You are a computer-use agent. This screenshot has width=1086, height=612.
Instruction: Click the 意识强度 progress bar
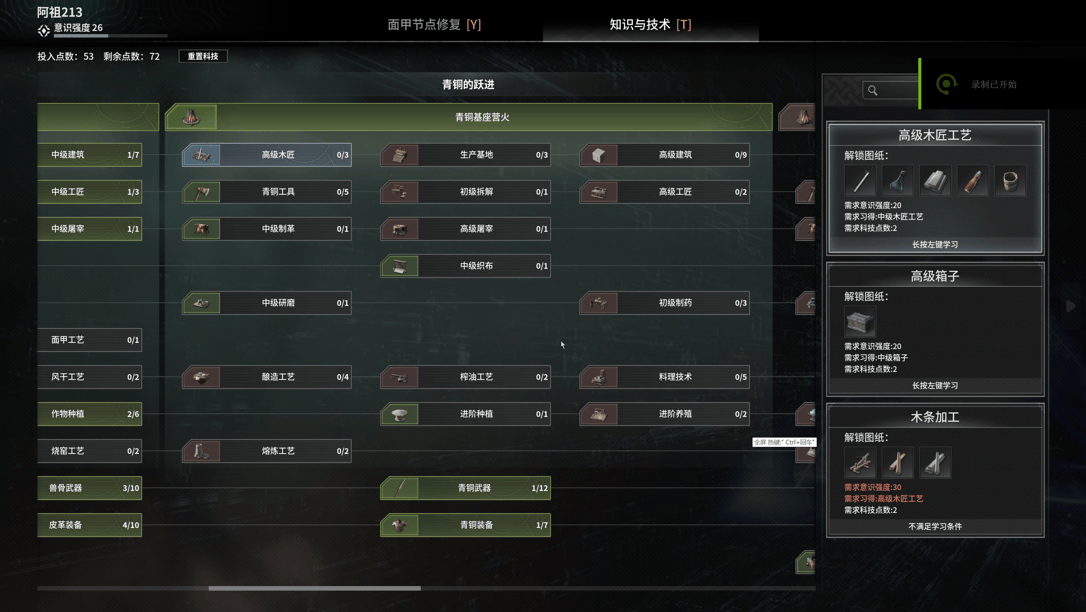[111, 35]
